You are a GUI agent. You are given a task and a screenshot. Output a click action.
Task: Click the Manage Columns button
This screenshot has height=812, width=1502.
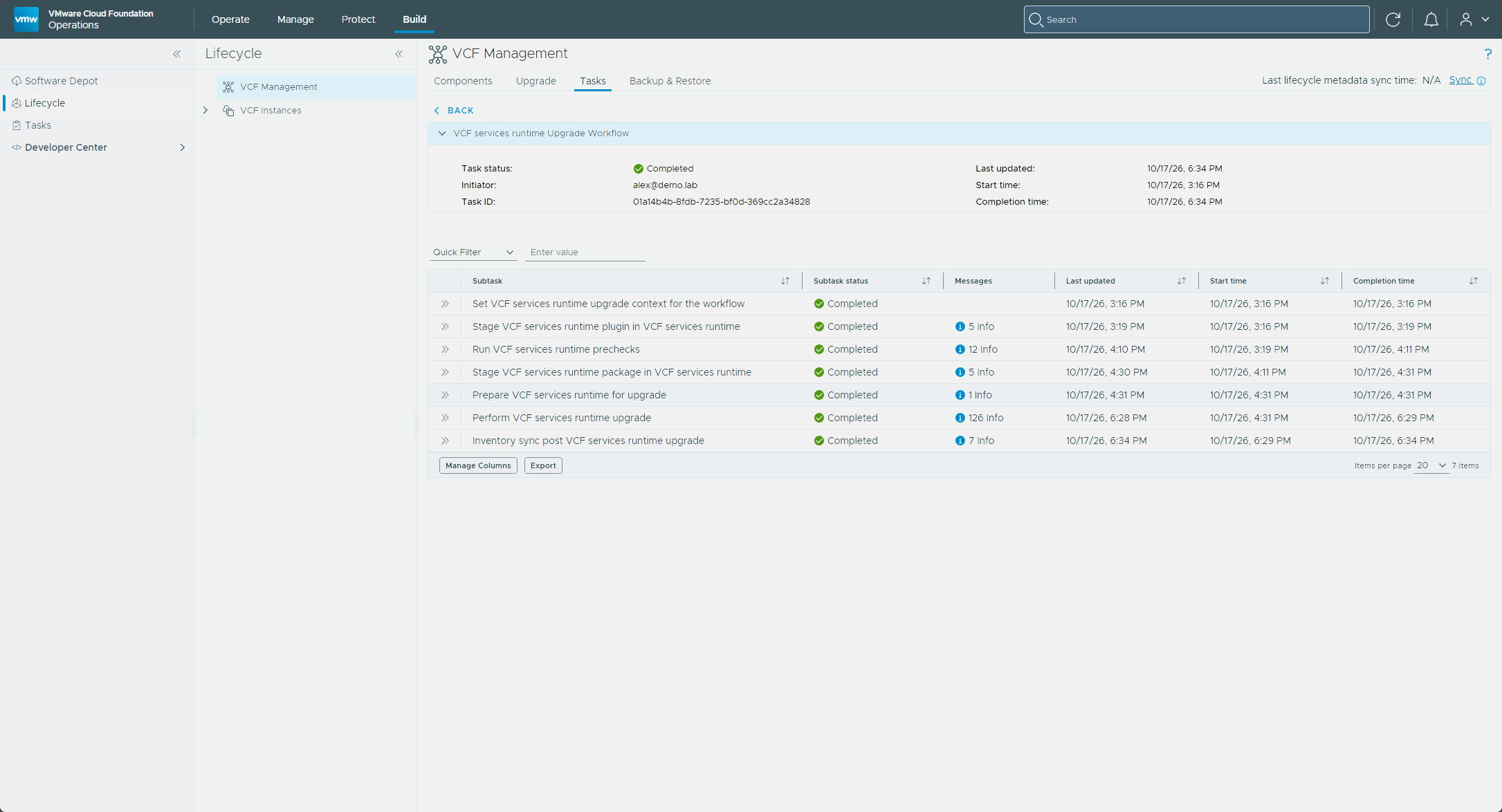pos(478,465)
